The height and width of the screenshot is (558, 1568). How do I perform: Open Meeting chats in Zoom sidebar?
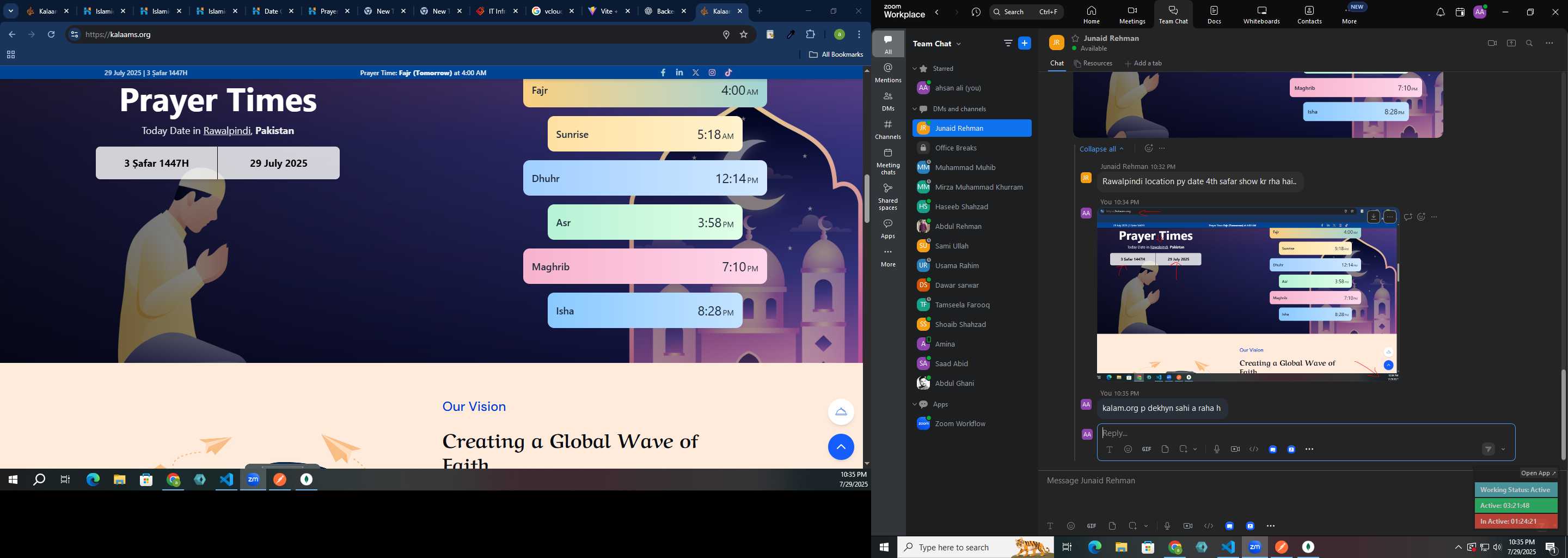888,161
